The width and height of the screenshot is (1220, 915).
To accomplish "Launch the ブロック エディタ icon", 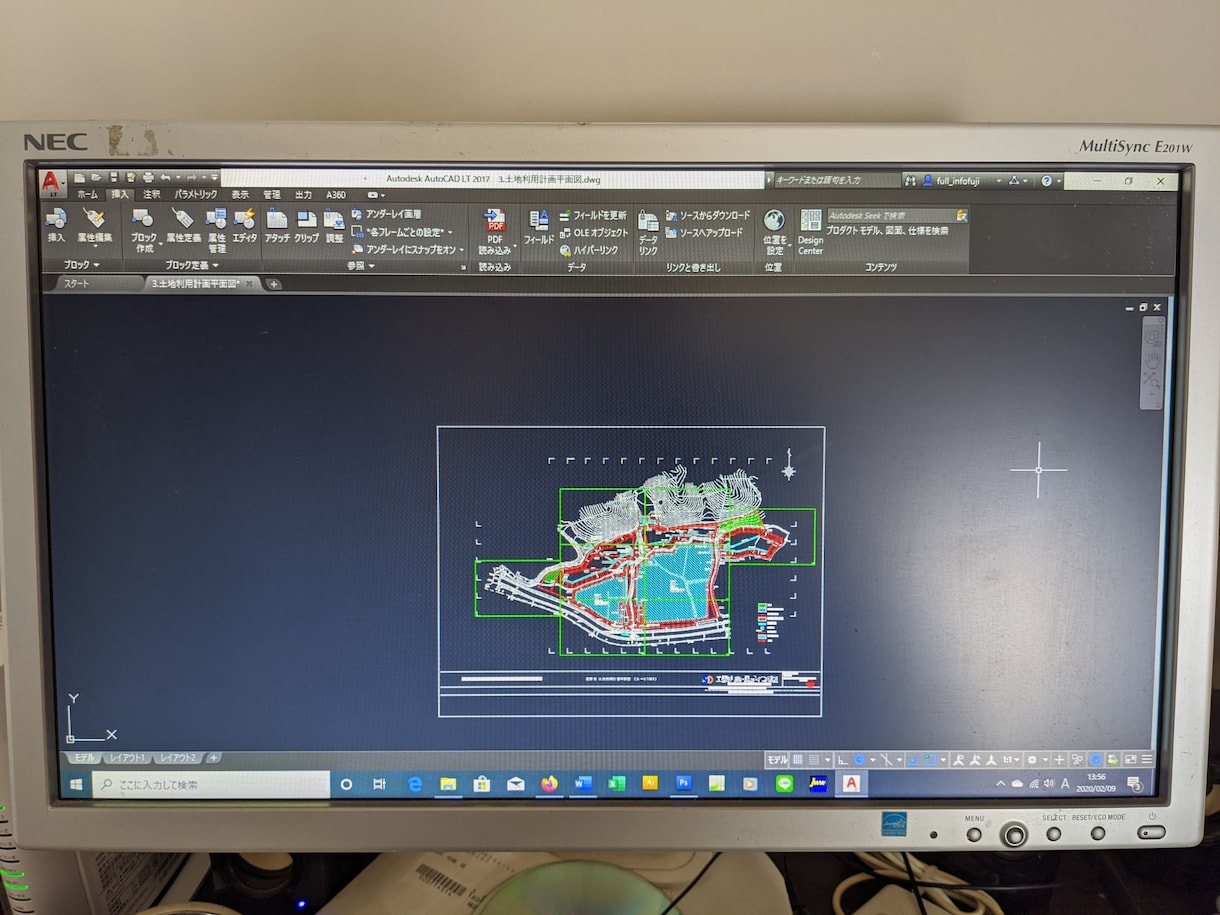I will pos(245,224).
